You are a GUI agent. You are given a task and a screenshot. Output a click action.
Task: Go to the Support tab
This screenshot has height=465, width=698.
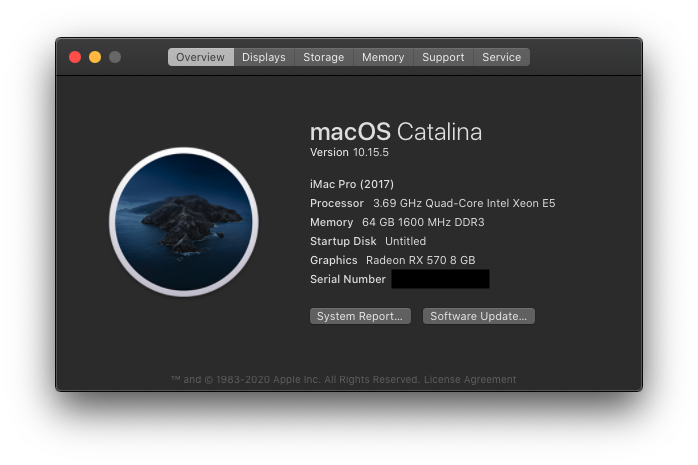pyautogui.click(x=443, y=57)
